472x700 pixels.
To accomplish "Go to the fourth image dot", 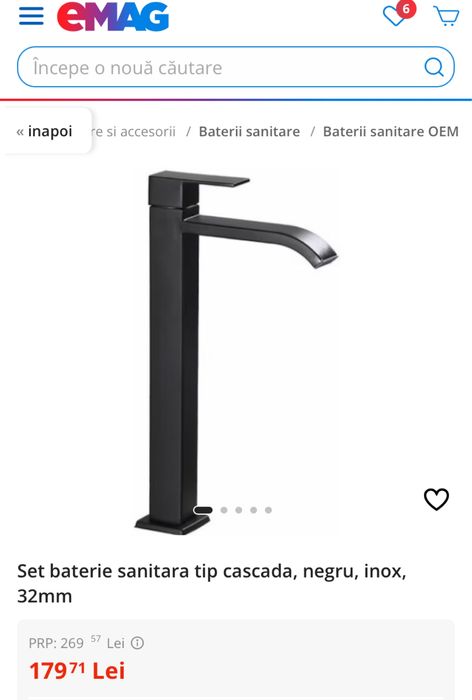I will pyautogui.click(x=253, y=510).
